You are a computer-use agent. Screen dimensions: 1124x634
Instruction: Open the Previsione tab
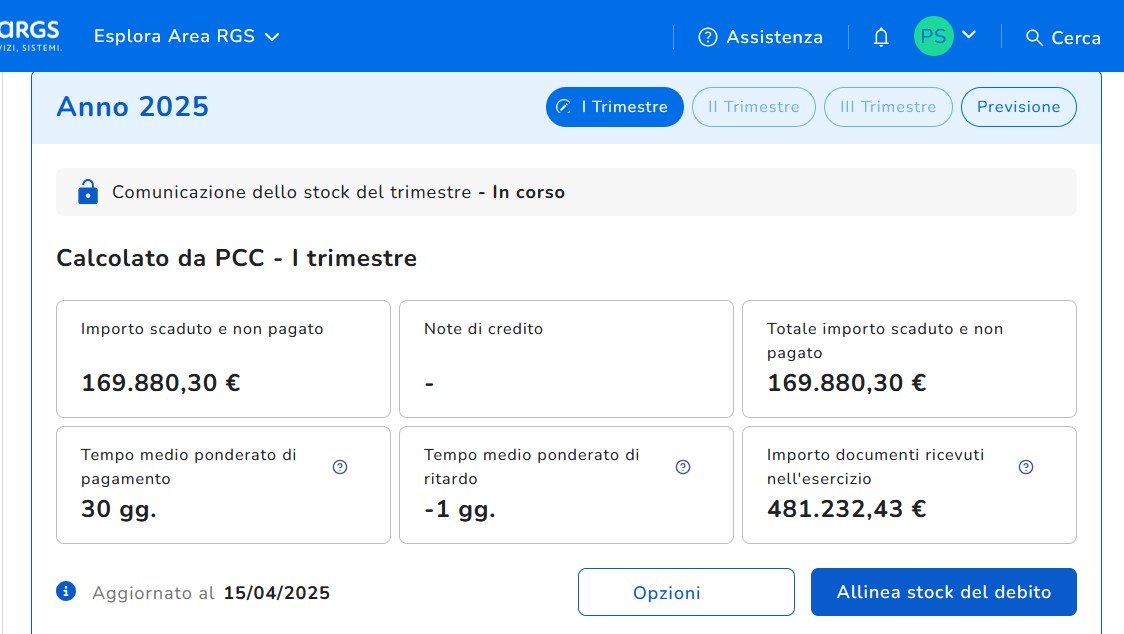[1018, 107]
